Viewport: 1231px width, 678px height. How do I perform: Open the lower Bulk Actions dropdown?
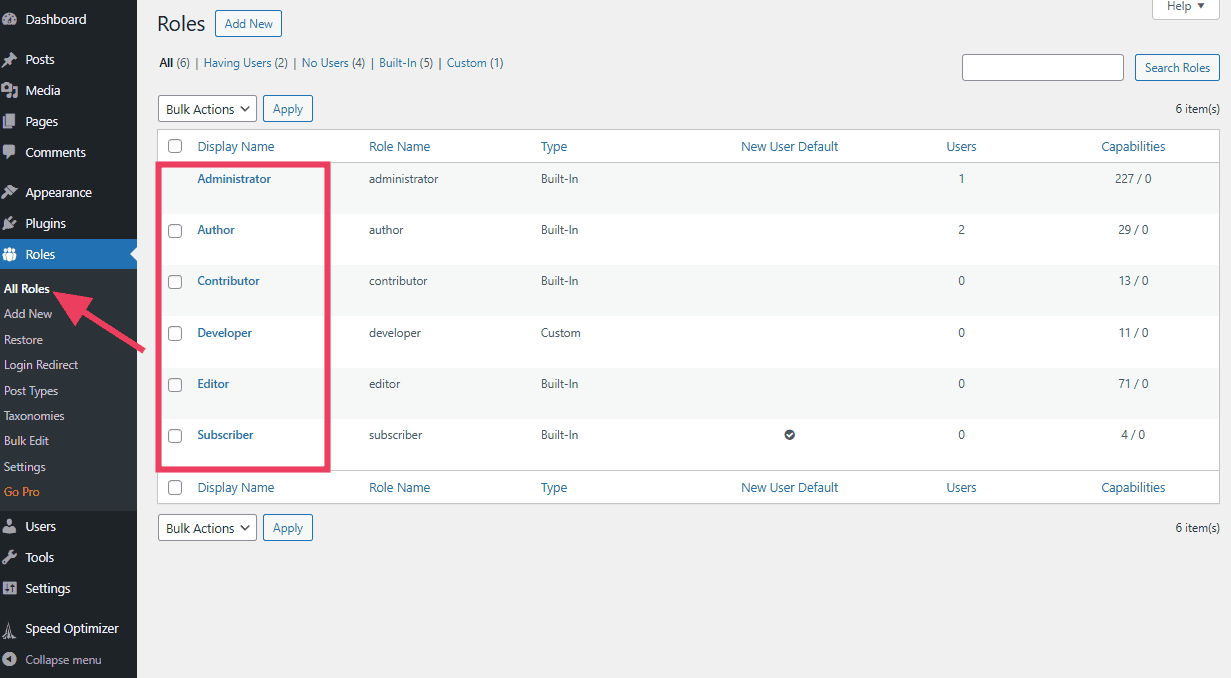click(x=207, y=527)
